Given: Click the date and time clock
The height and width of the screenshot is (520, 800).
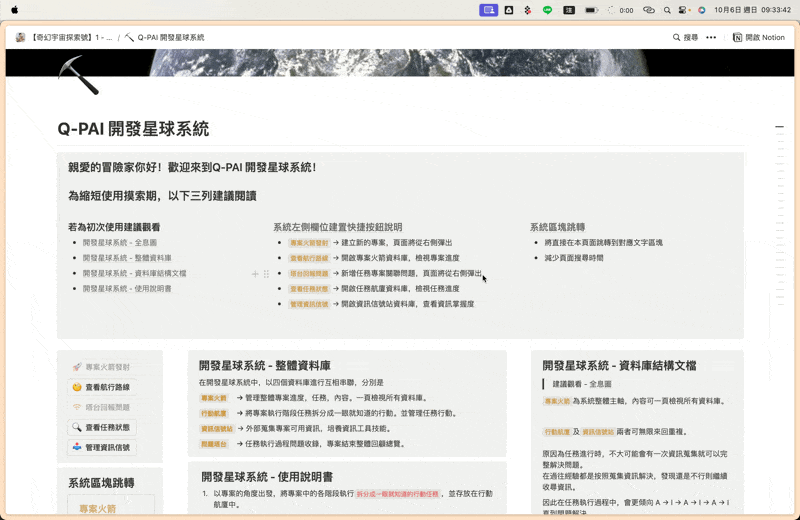Looking at the screenshot, I should click(x=753, y=10).
